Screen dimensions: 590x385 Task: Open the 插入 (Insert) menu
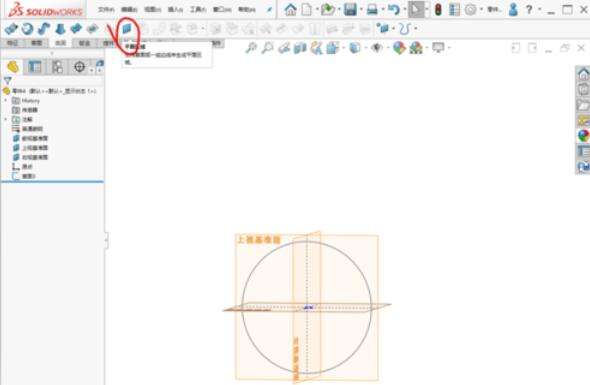175,9
